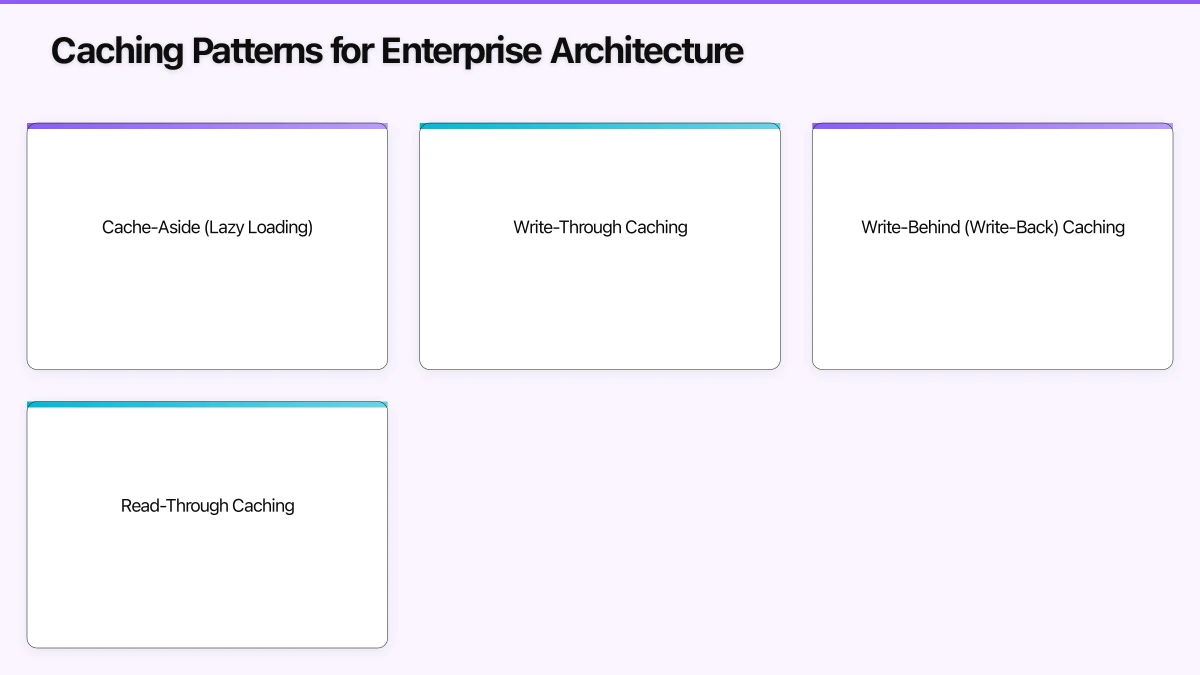This screenshot has width=1200, height=675.
Task: Click the Write-Through Caching title text
Action: tap(600, 227)
